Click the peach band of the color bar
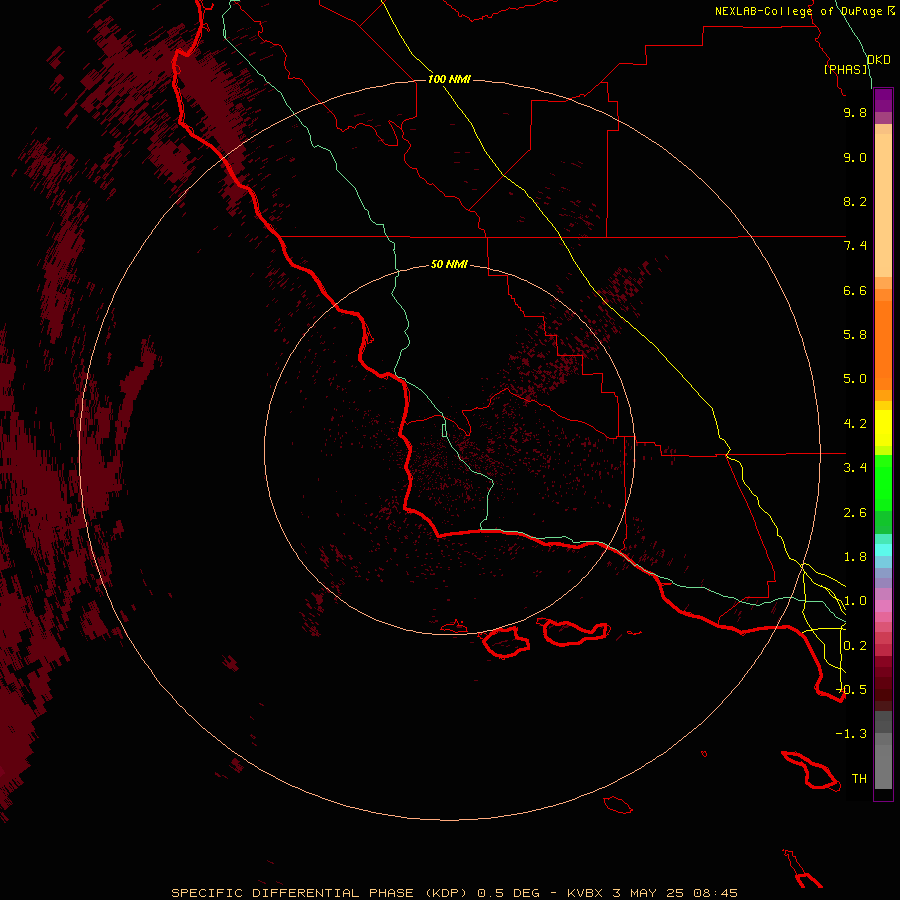This screenshot has height=900, width=900. click(883, 205)
